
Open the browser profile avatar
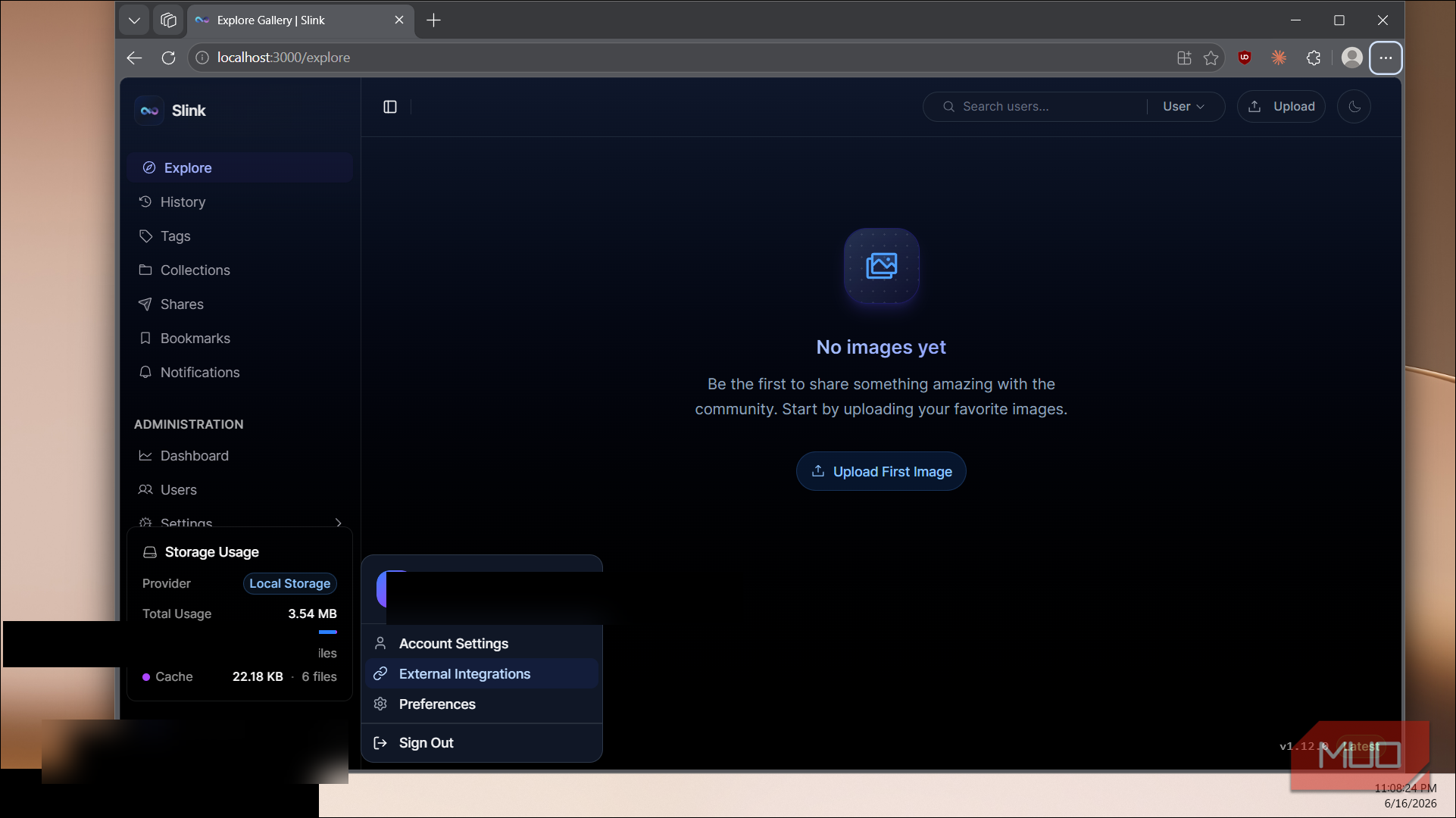click(x=1351, y=58)
